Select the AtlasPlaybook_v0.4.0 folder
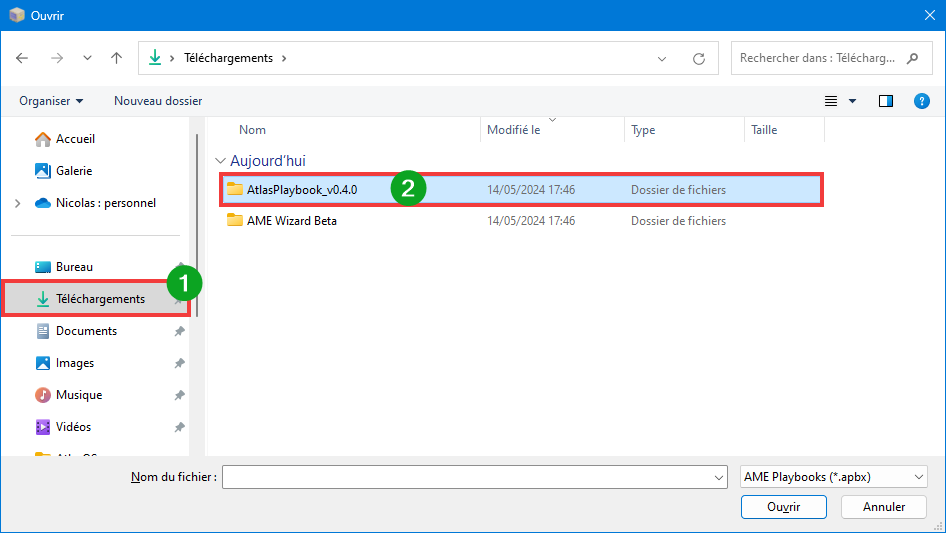Screen dimensions: 946x533 coord(521,190)
